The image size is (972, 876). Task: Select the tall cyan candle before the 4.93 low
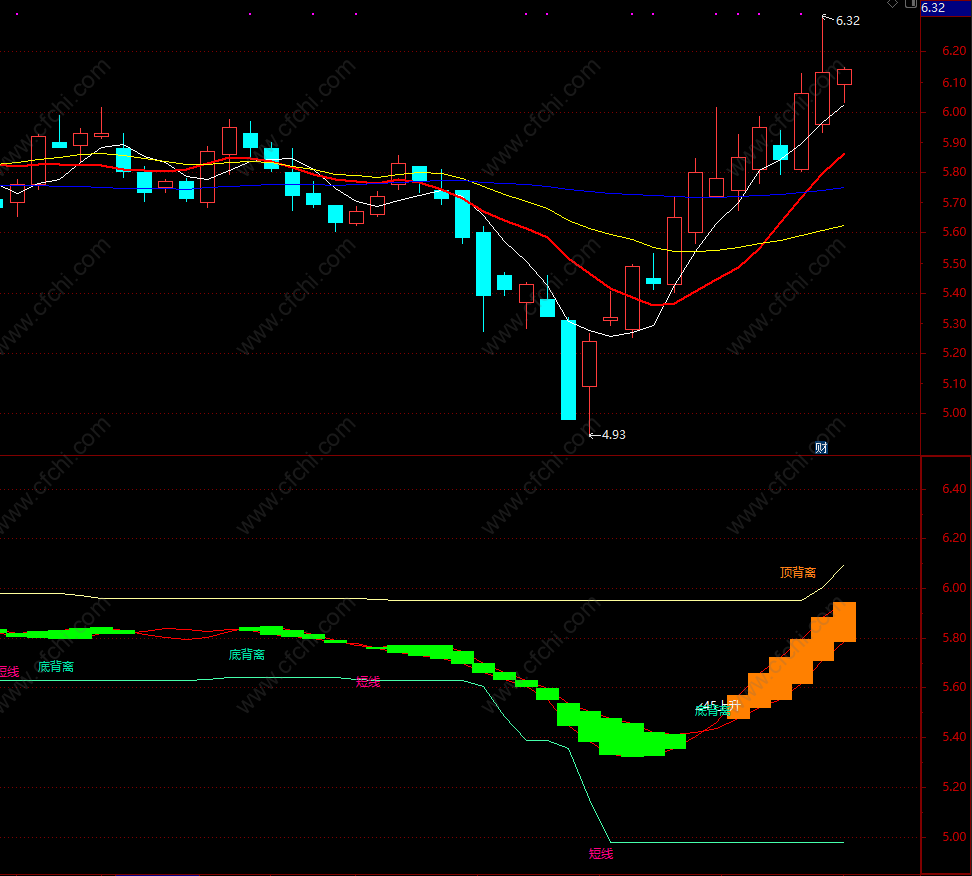point(568,369)
